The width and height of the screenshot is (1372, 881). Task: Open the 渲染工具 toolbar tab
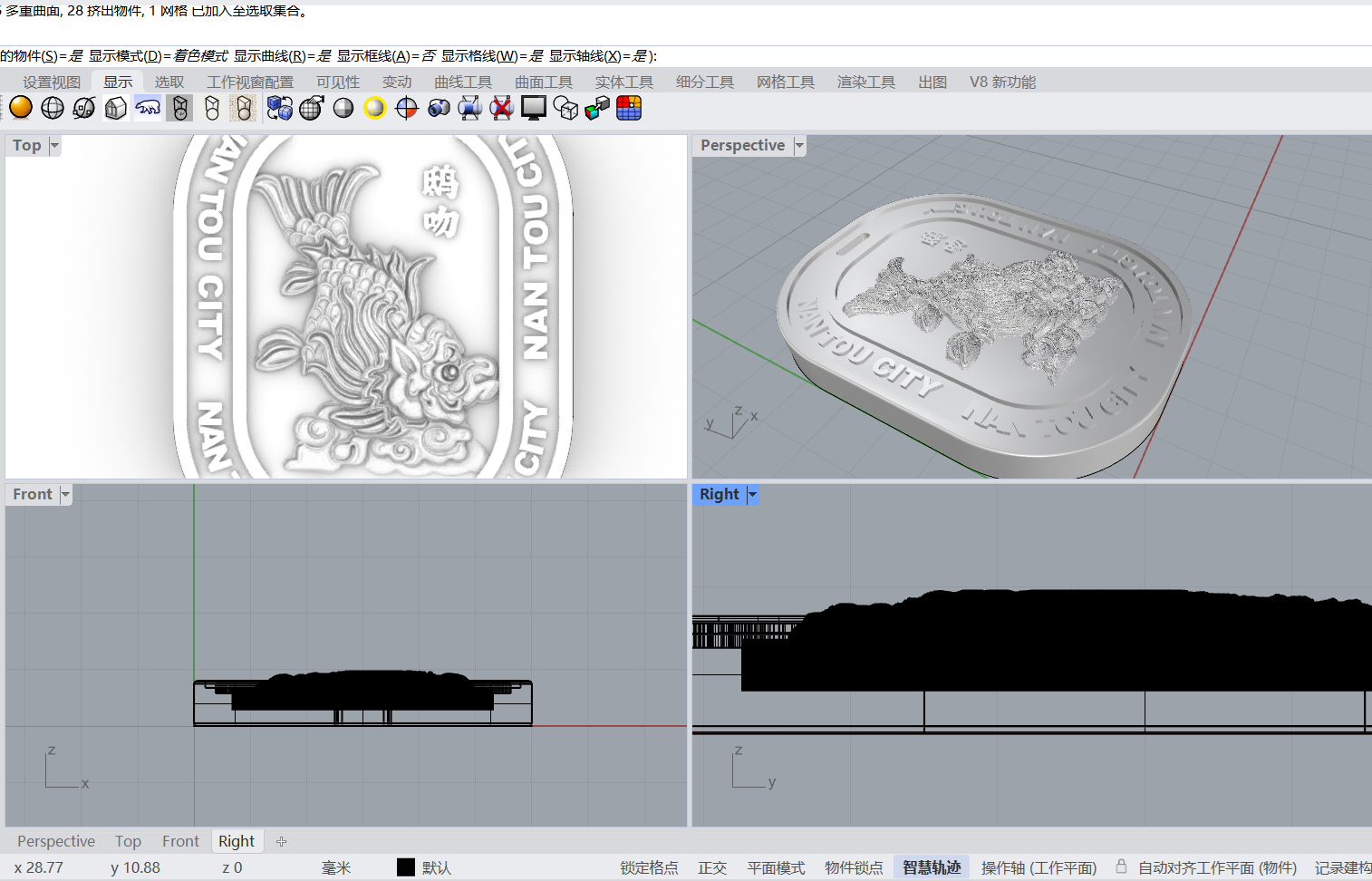(x=865, y=82)
